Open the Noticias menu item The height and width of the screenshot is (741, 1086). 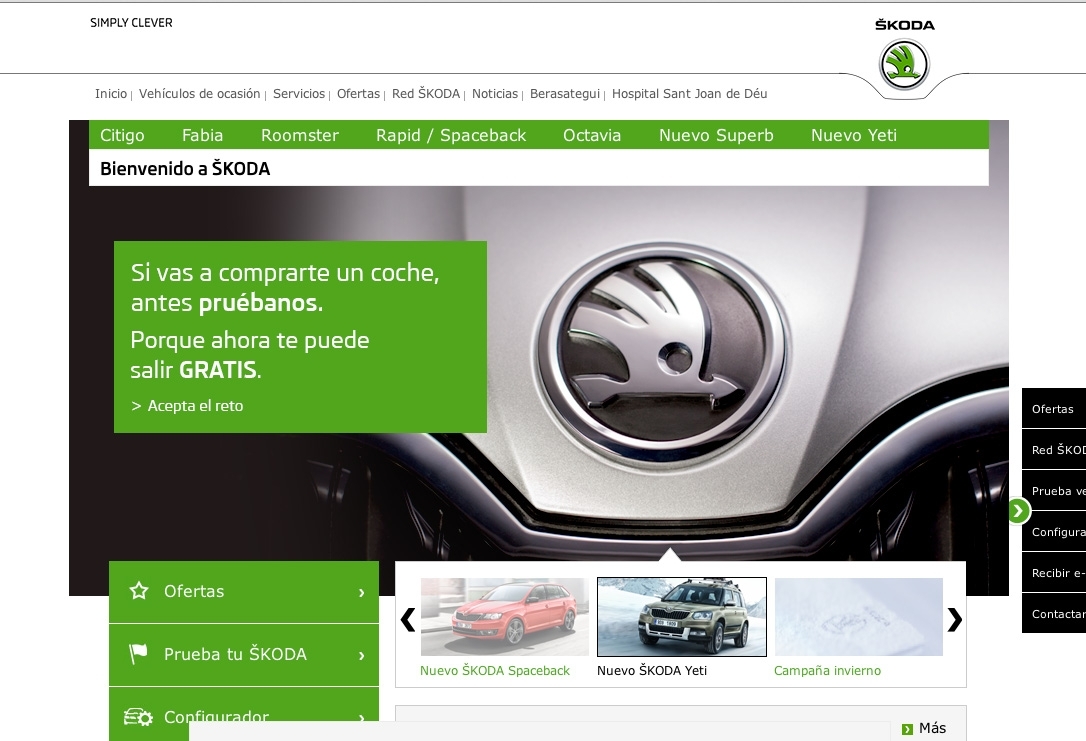point(495,93)
